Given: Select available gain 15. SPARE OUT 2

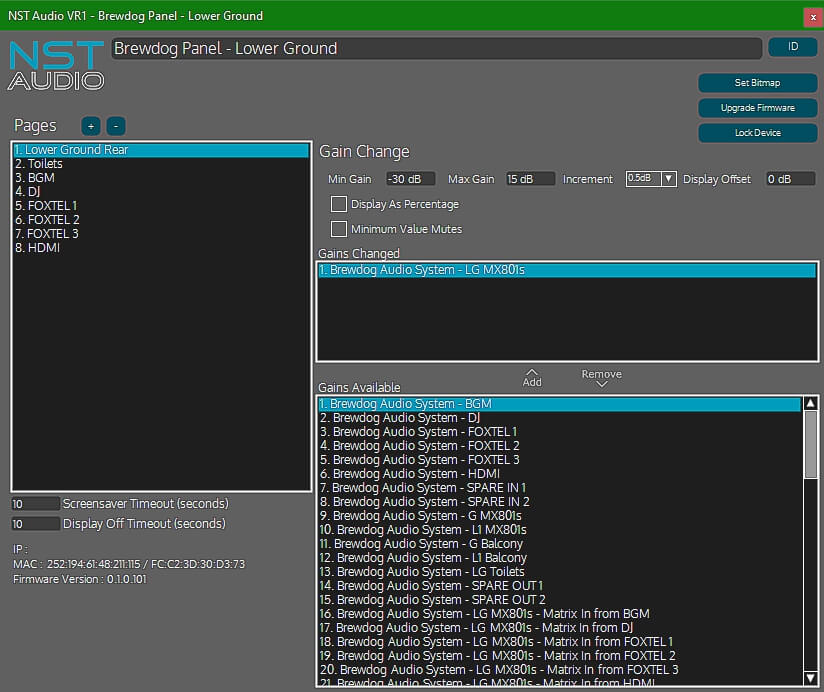Looking at the screenshot, I should [x=560, y=600].
